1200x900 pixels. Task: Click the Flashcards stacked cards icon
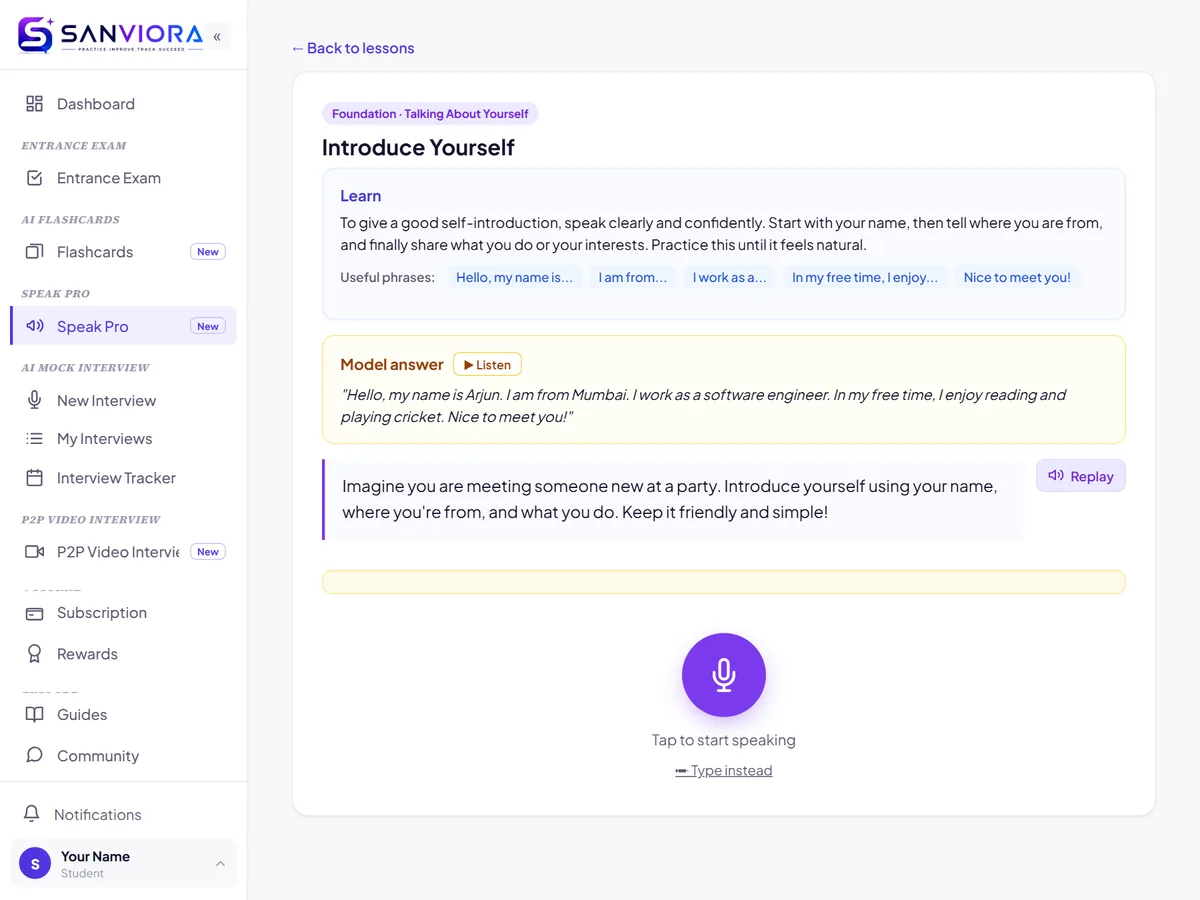[x=35, y=252]
